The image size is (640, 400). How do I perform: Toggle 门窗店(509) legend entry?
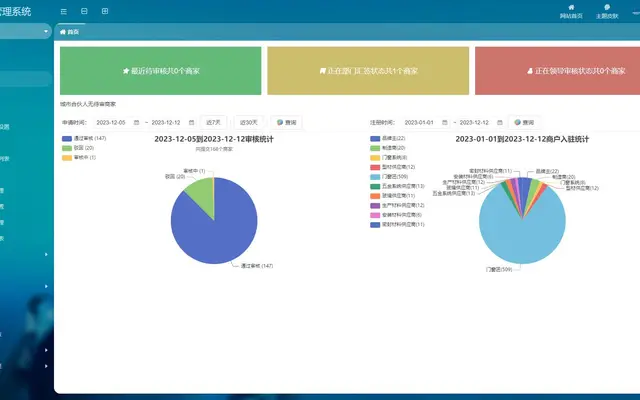[389, 177]
